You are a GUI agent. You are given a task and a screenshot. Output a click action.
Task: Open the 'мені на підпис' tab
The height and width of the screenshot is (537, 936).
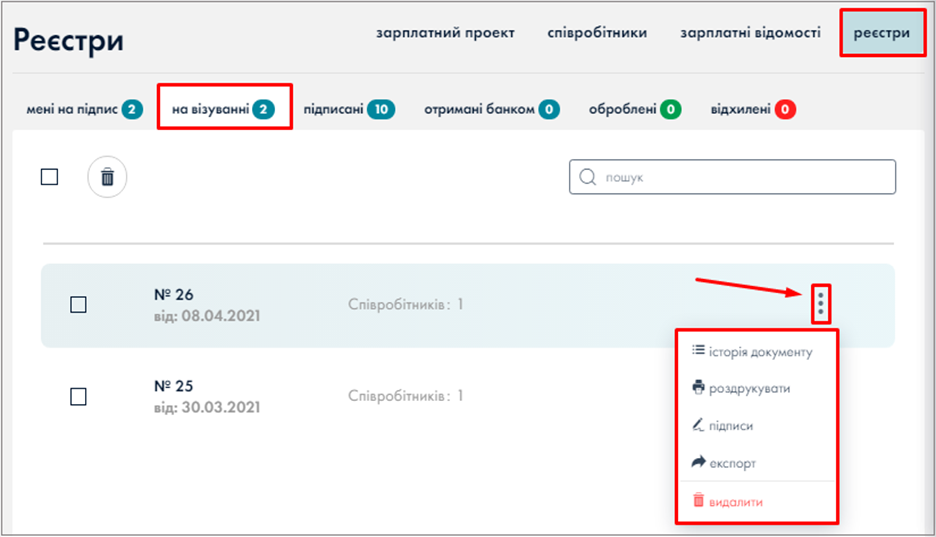point(84,109)
